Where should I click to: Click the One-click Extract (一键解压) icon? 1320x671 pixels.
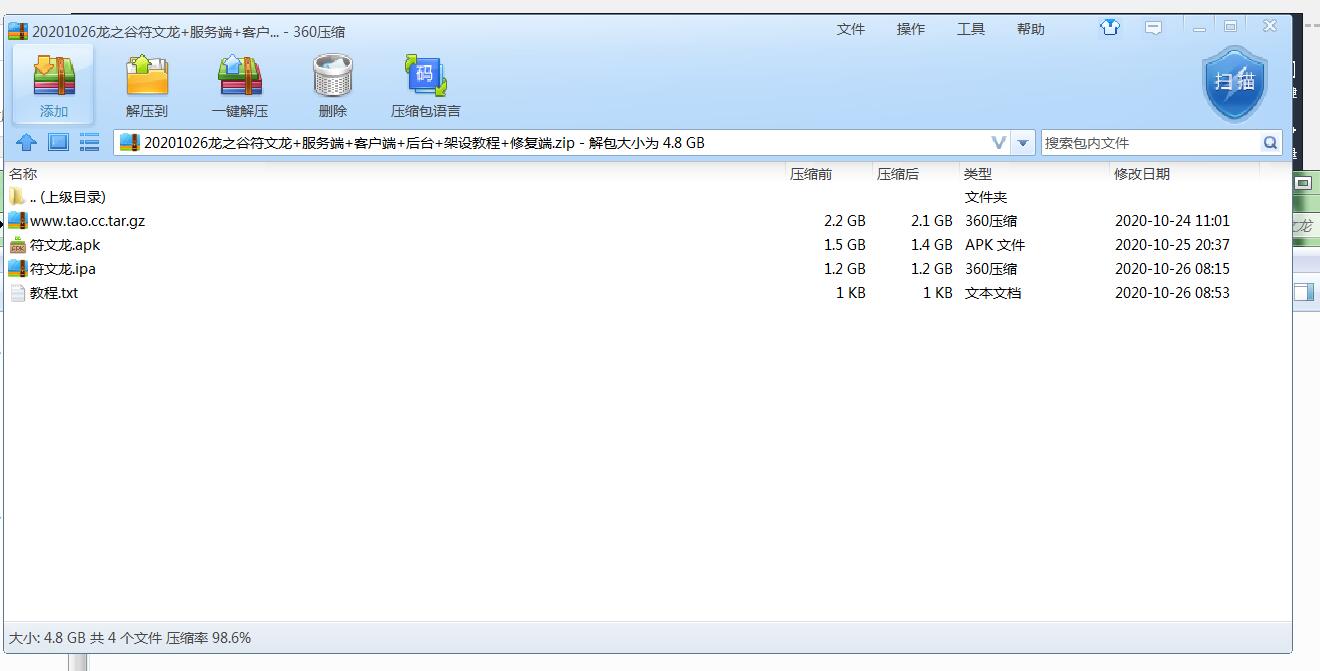pos(240,76)
